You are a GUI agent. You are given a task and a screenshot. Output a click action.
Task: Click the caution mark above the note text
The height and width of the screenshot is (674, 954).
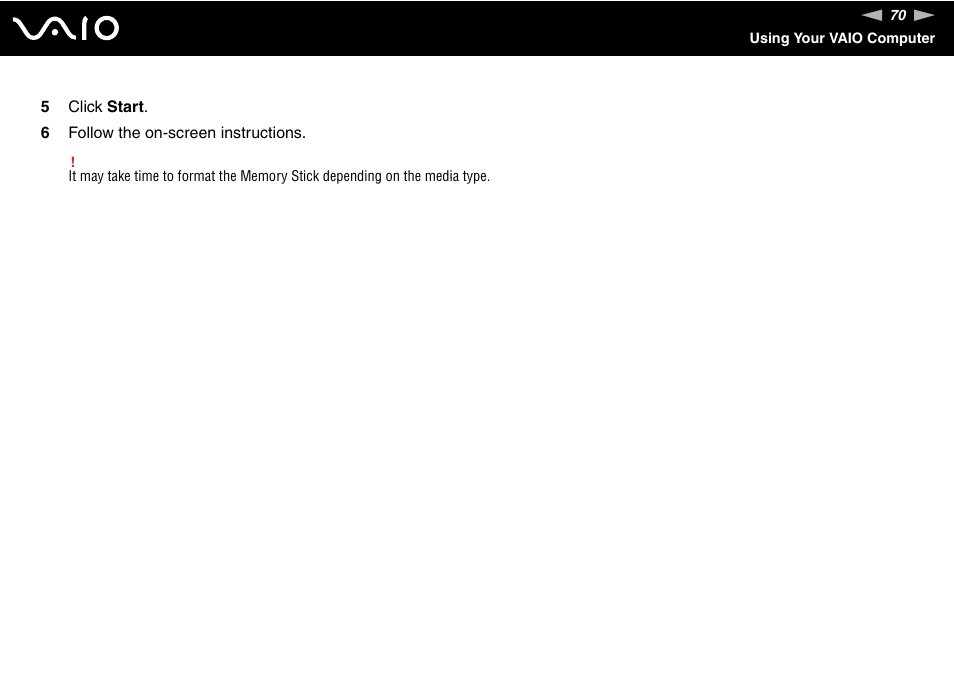pos(73,162)
